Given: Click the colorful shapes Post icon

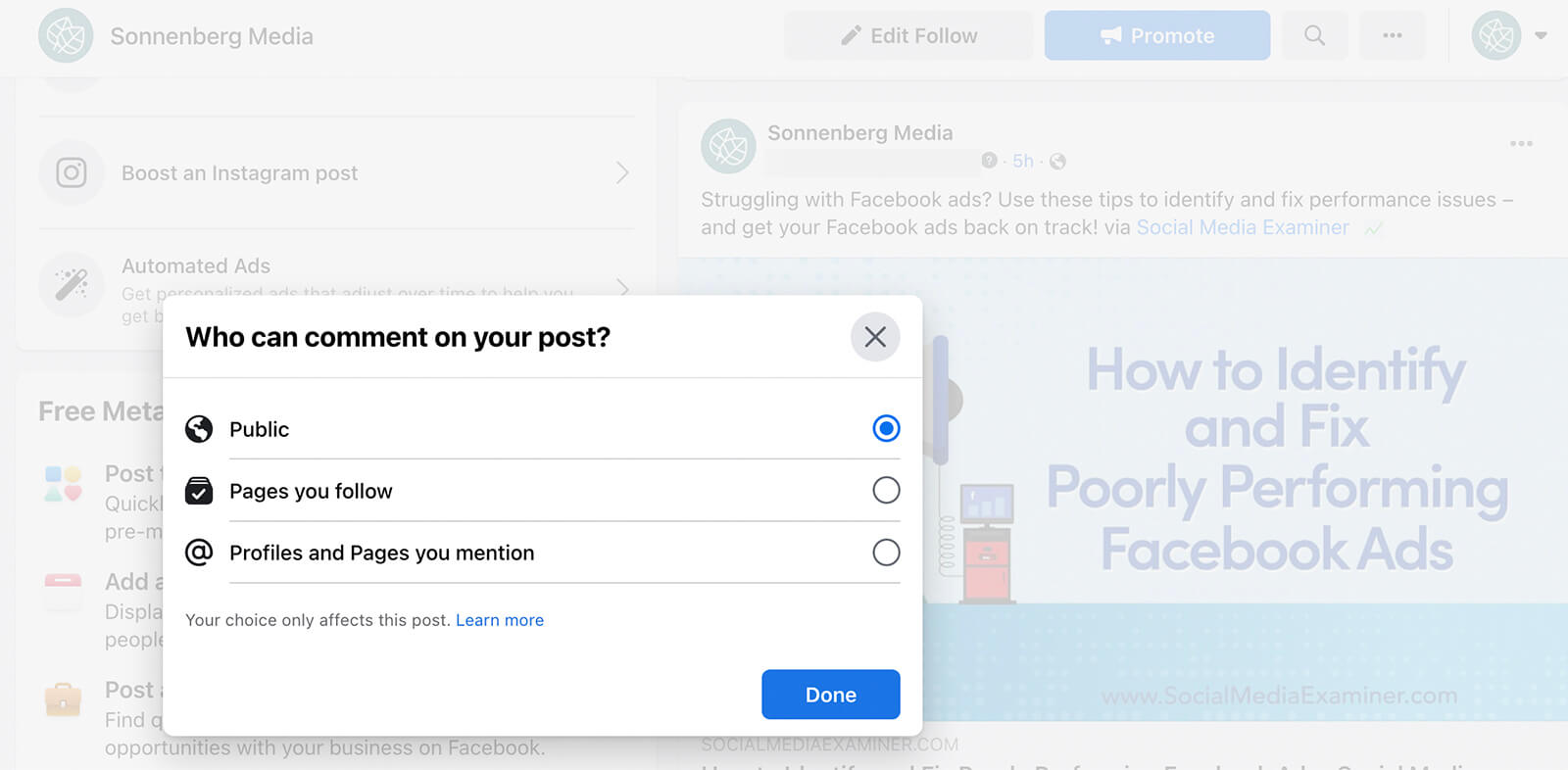Looking at the screenshot, I should click(63, 484).
